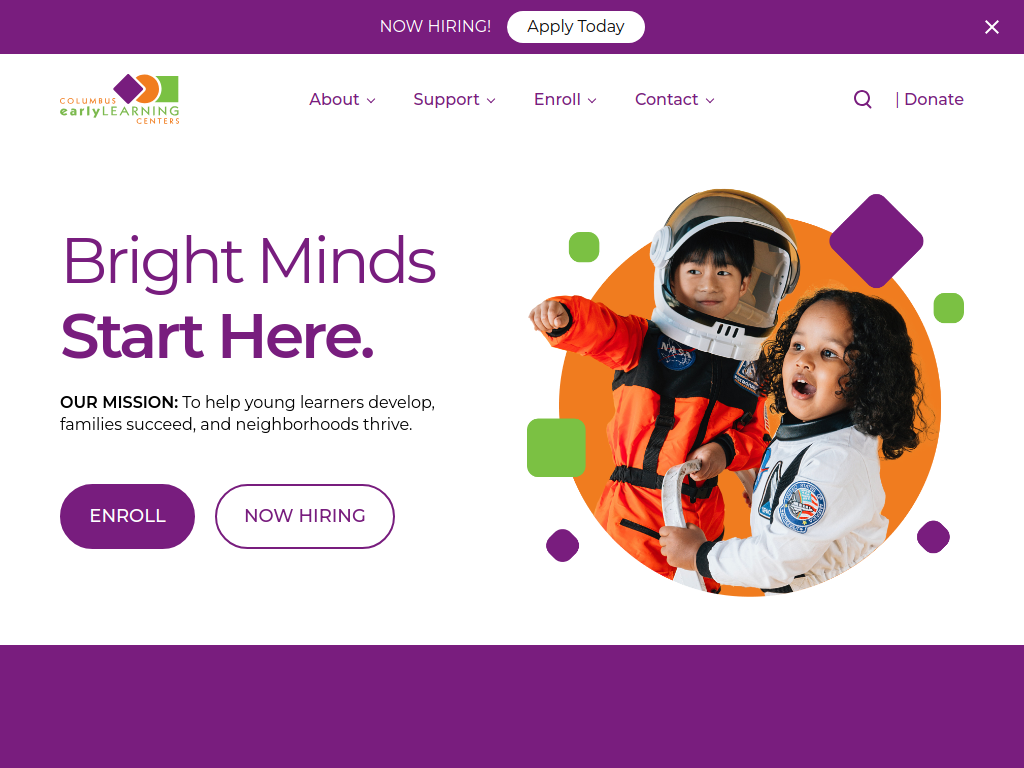
Task: Click the search magnifier icon
Action: [x=862, y=99]
